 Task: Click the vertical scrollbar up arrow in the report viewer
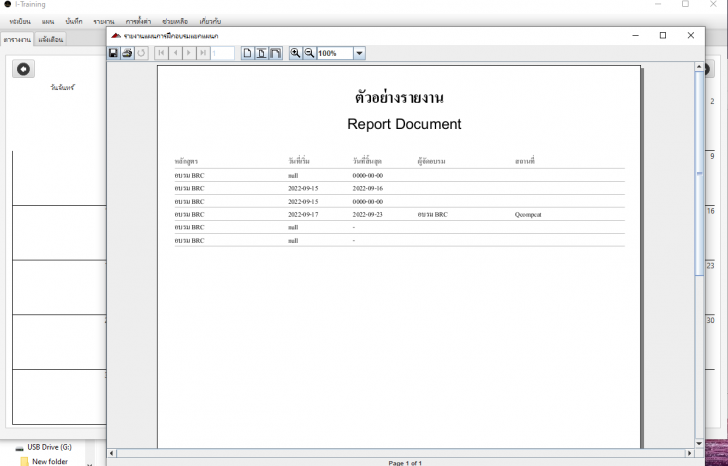point(699,67)
